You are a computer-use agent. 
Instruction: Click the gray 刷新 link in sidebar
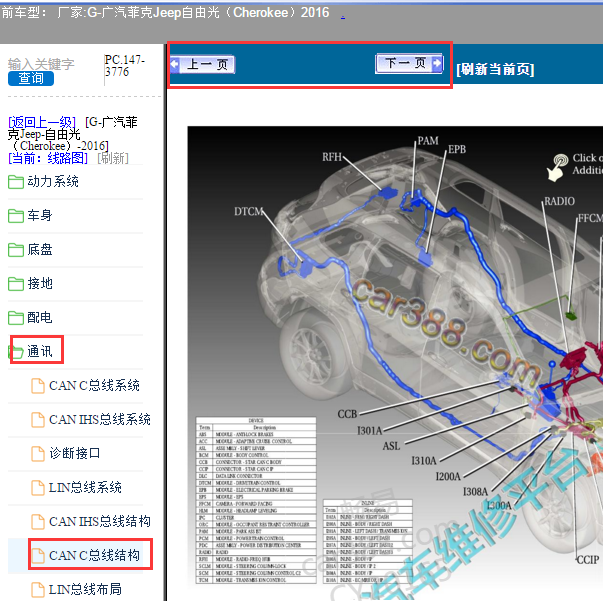point(113,158)
